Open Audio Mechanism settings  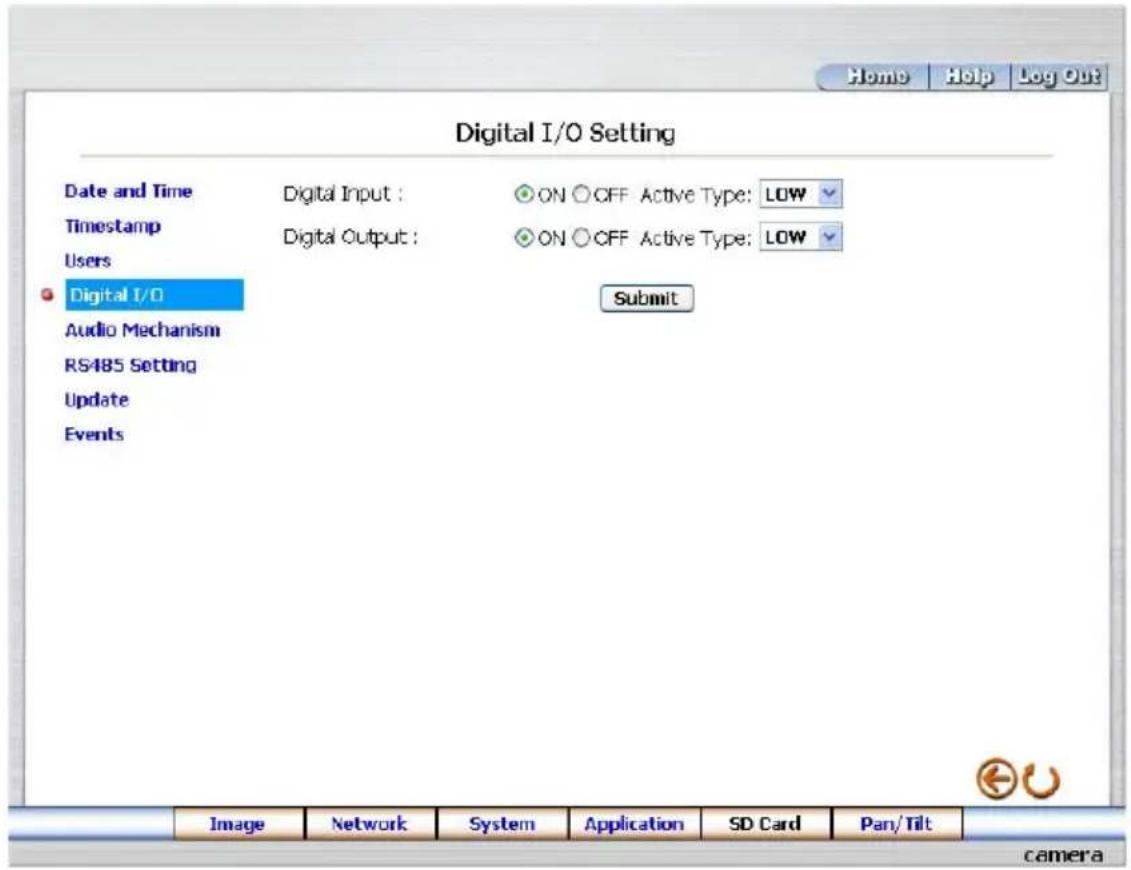[142, 330]
